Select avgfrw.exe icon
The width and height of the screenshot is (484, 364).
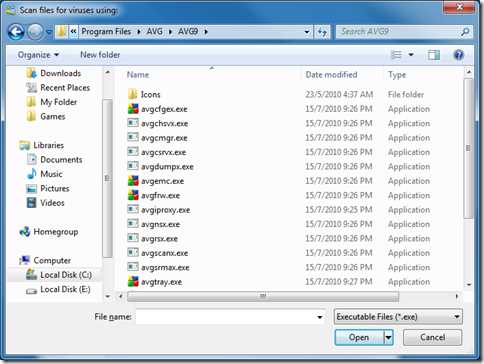pos(133,195)
